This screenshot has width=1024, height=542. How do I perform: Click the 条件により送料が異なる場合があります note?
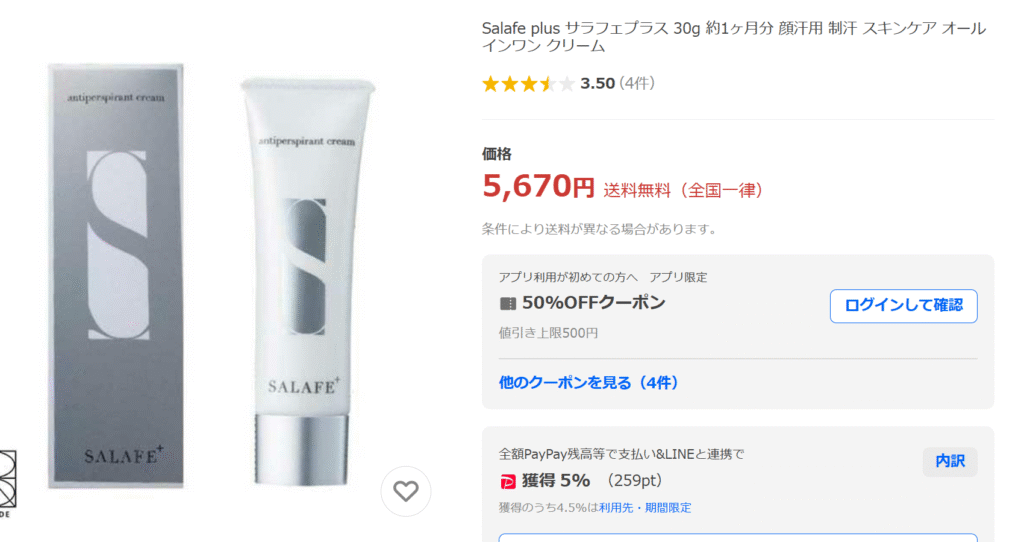click(x=599, y=229)
